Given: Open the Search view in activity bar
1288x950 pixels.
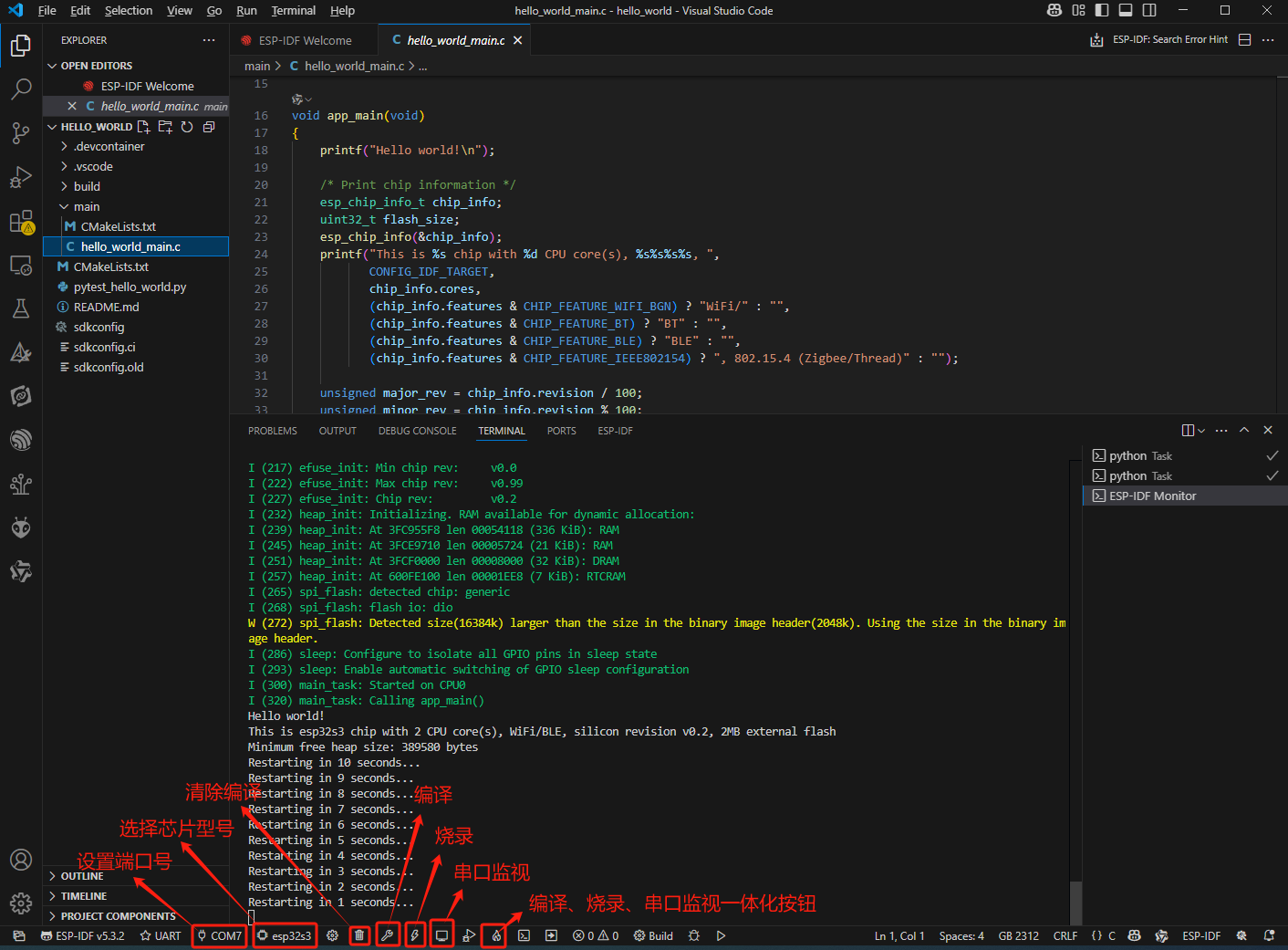Looking at the screenshot, I should tap(21, 89).
